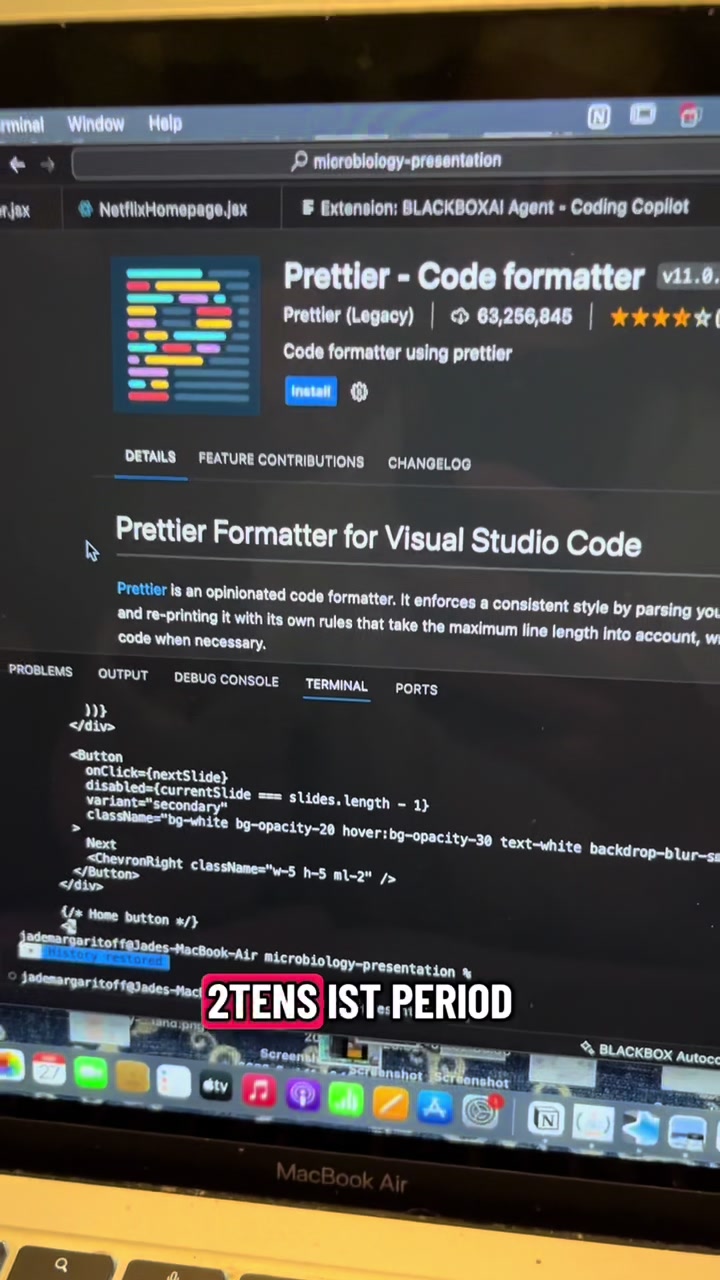Click the Prettier link in the description

142,589
